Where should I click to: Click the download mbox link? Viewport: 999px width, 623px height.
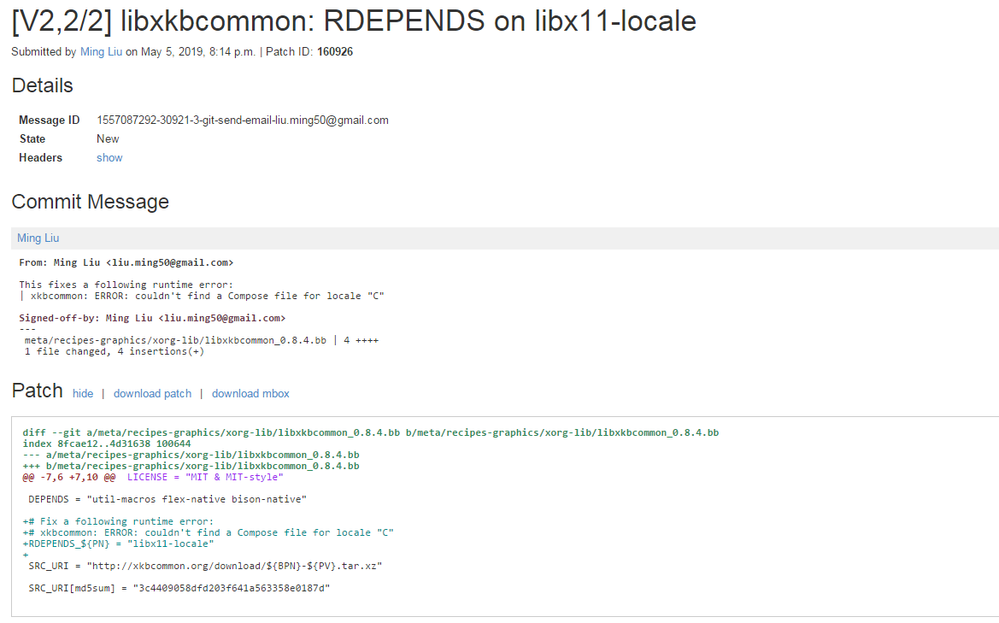click(250, 394)
